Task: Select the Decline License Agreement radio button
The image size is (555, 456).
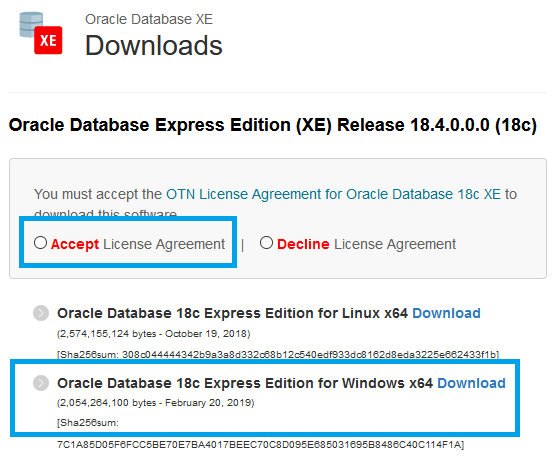Action: pos(266,243)
